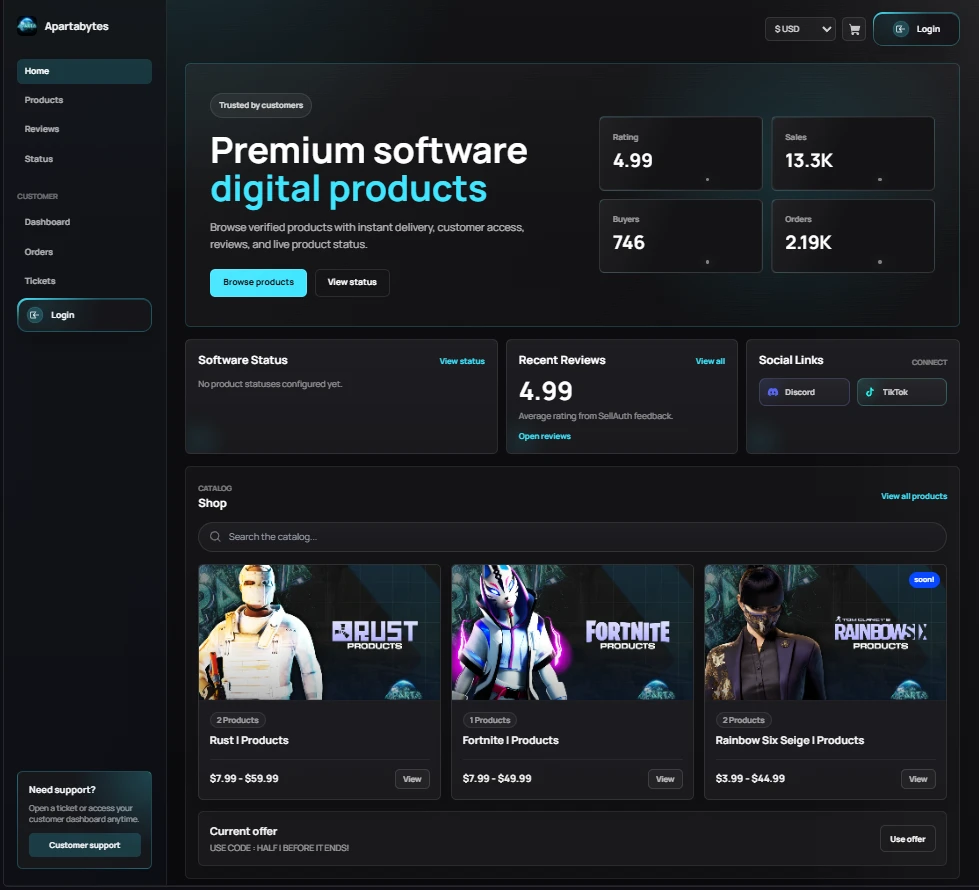979x890 pixels.
Task: Click the Apartabytes logo icon
Action: pos(27,26)
